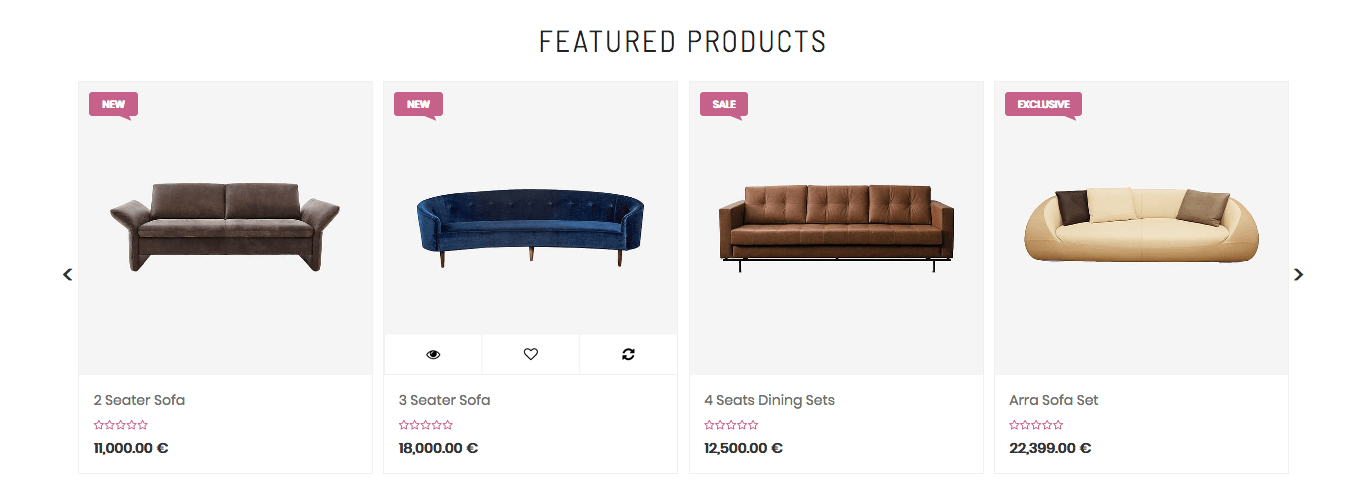Click the brown 2 seater sofa image
Viewport: 1366px width, 504px height.
[x=225, y=226]
